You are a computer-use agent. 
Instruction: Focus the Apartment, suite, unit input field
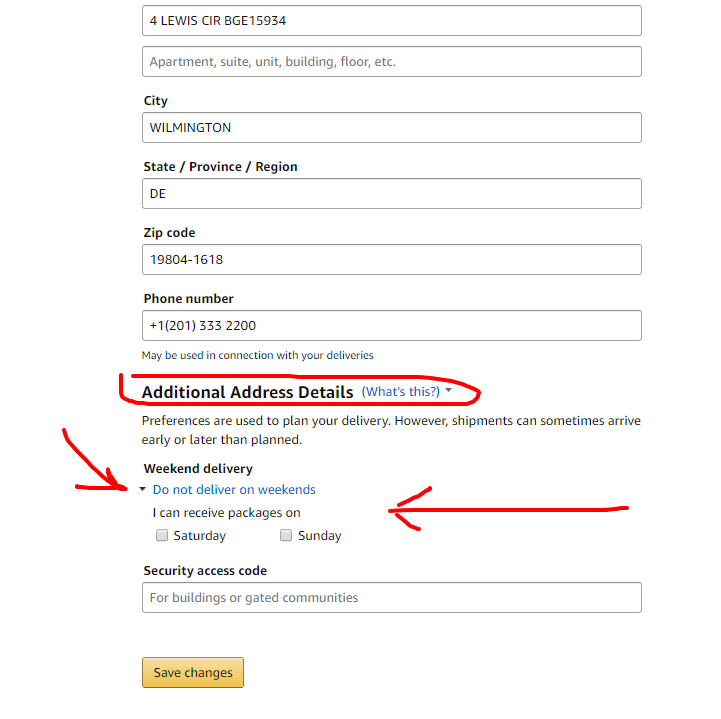[x=391, y=62]
